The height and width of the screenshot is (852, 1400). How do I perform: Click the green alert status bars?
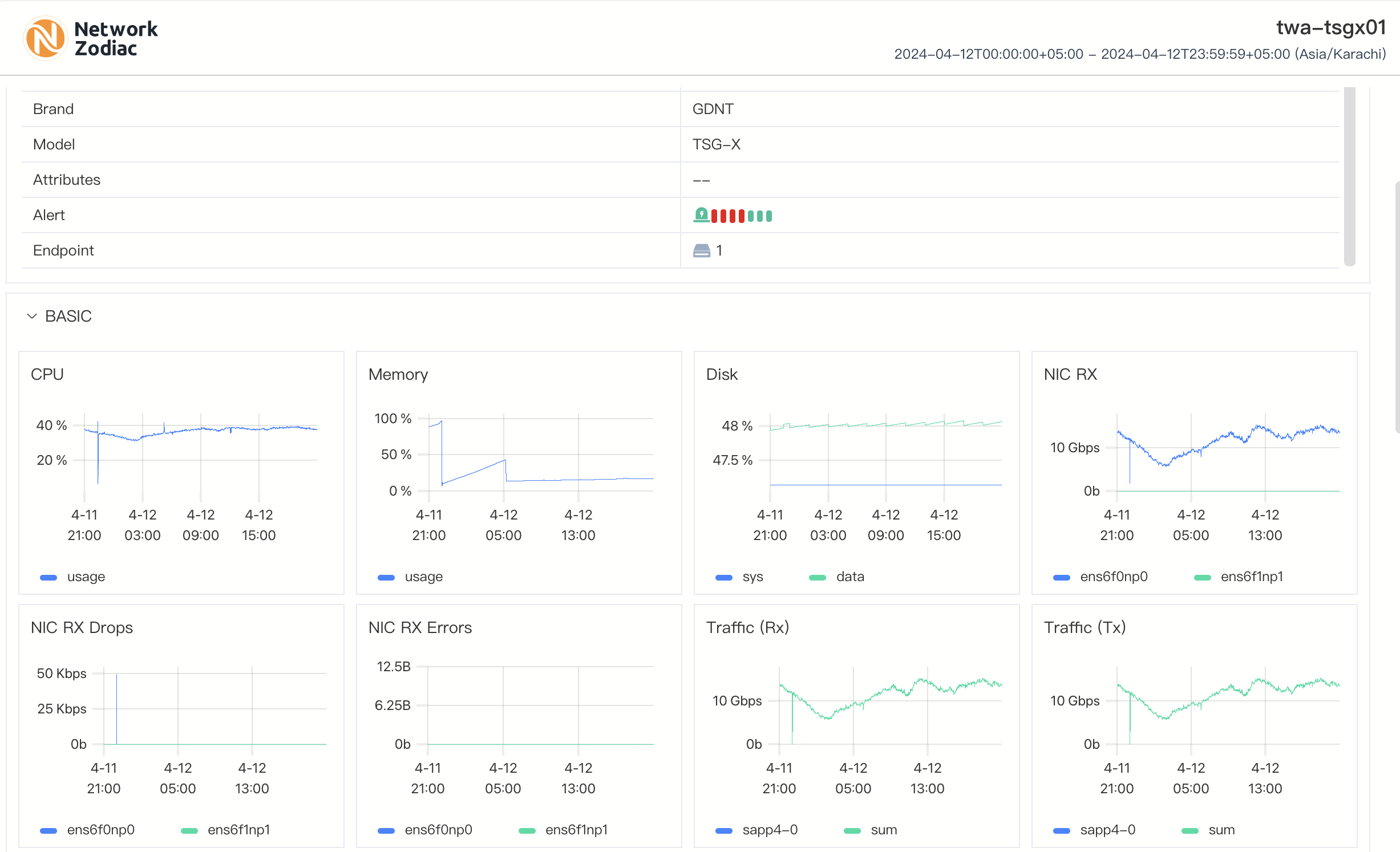coord(760,216)
